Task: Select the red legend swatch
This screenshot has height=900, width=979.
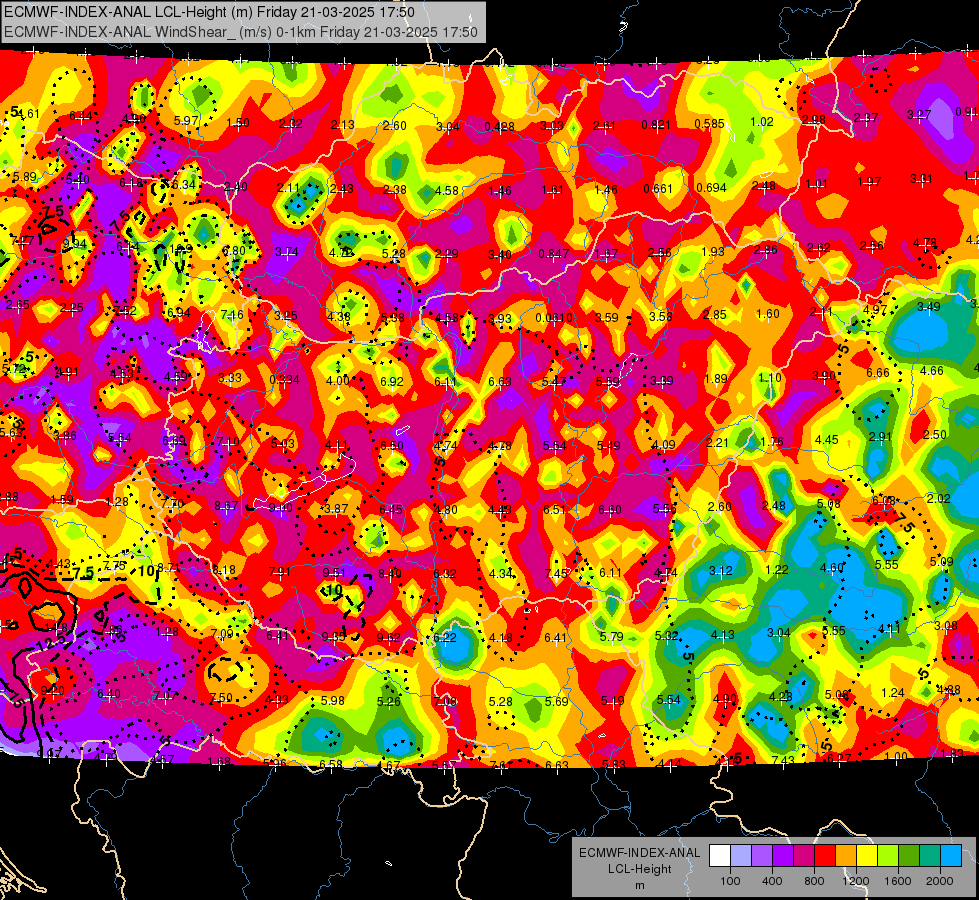Action: coord(825,856)
